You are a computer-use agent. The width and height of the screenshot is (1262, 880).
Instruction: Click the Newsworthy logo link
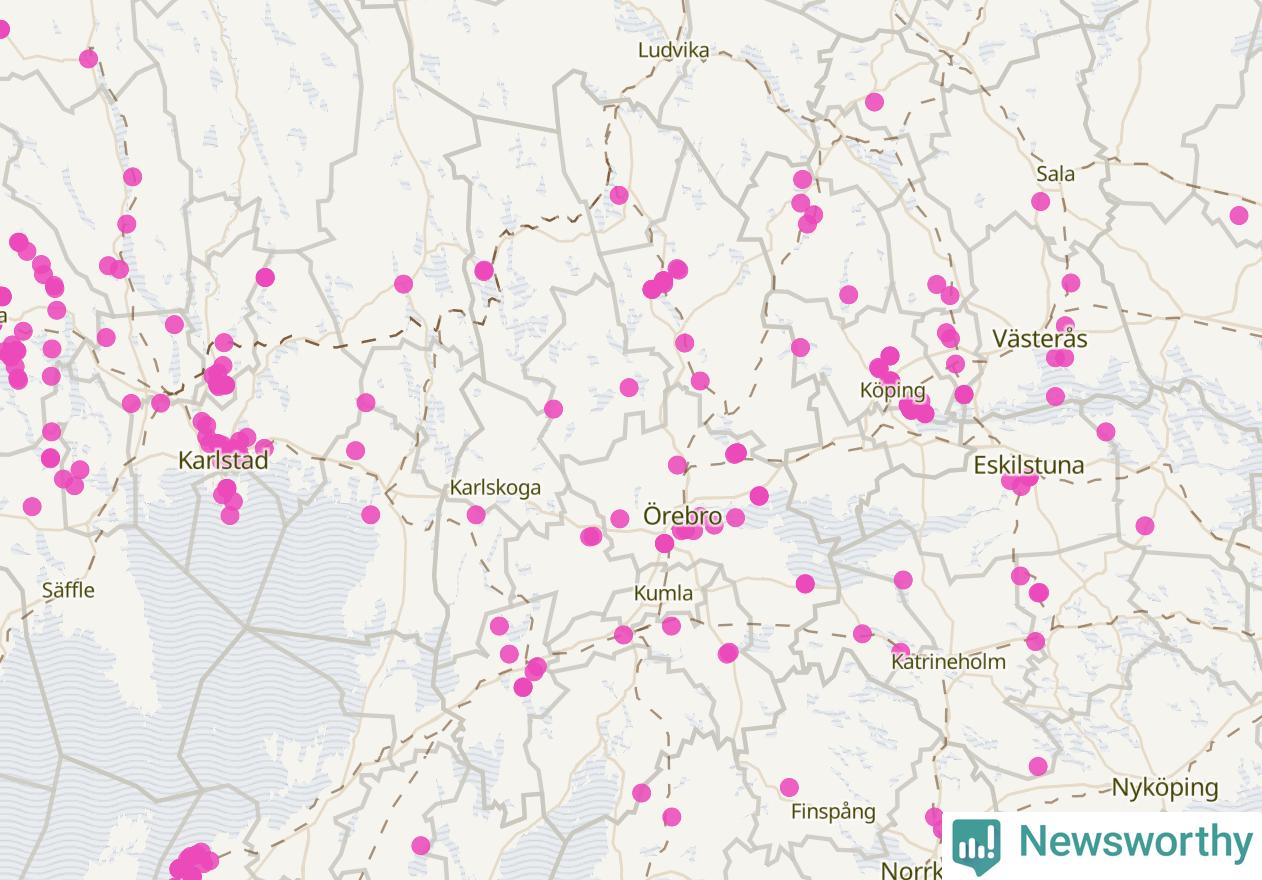[x=1102, y=845]
